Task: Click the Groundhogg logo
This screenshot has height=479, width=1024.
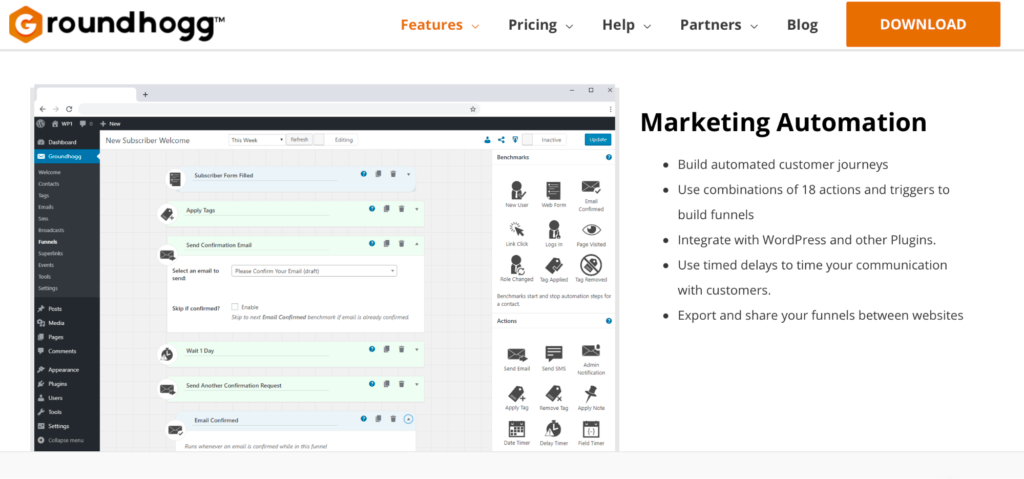Action: [x=117, y=25]
